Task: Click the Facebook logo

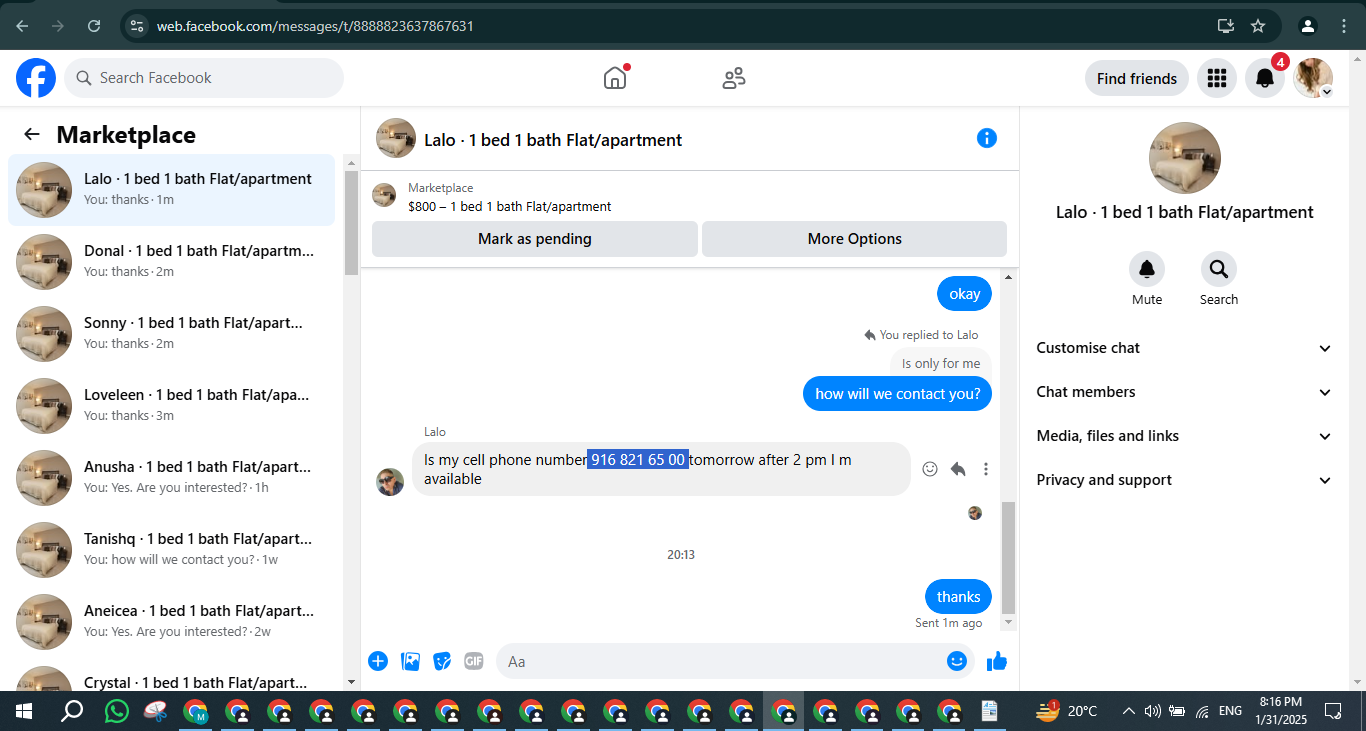Action: click(x=36, y=78)
